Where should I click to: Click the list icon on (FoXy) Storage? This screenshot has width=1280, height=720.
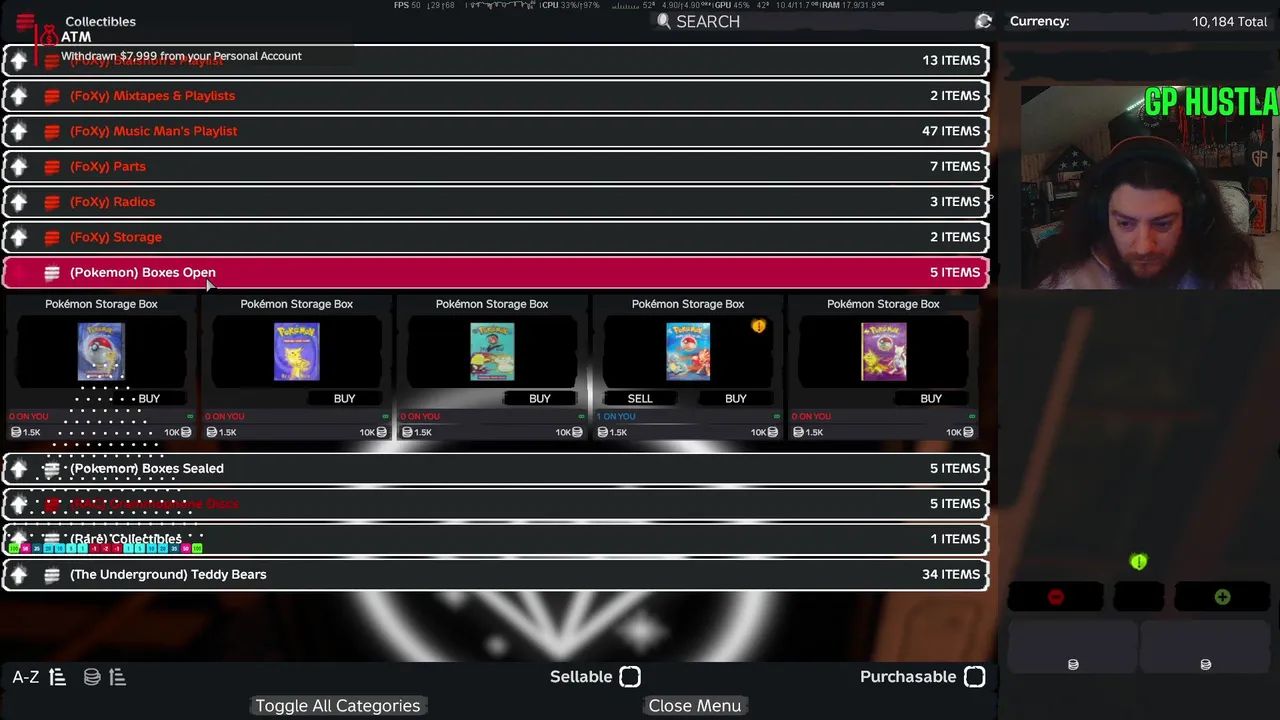pyautogui.click(x=52, y=237)
